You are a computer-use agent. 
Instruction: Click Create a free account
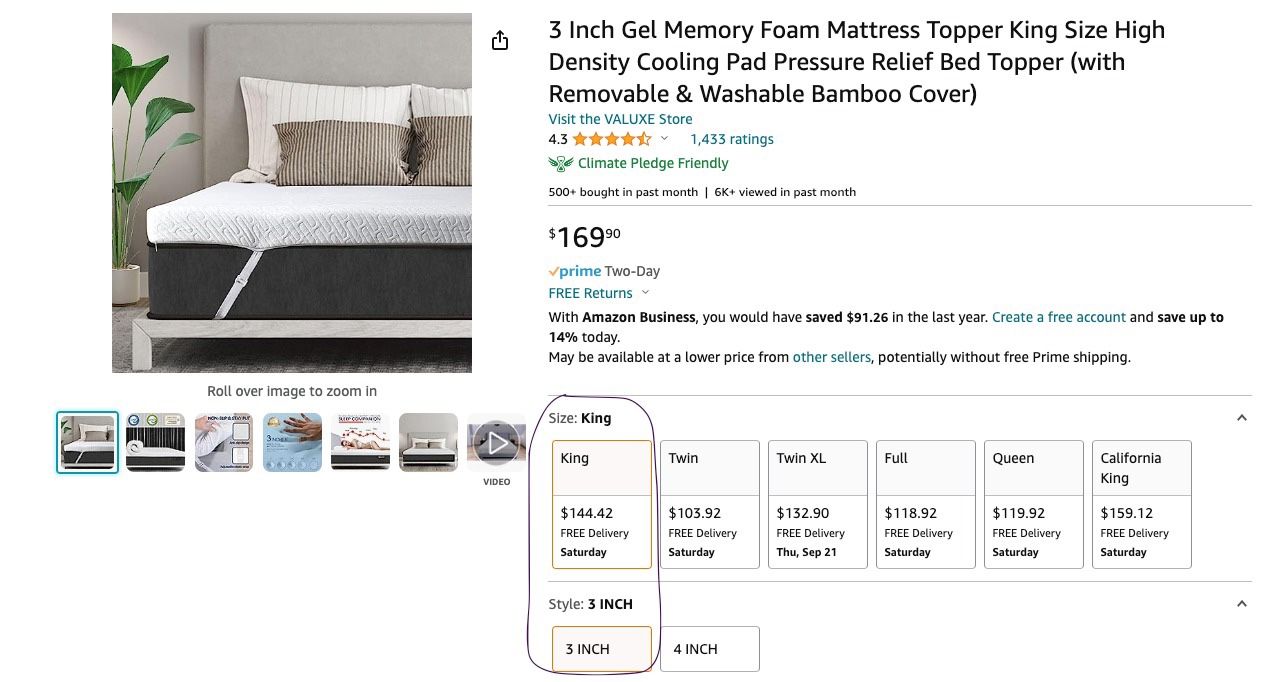[1059, 317]
